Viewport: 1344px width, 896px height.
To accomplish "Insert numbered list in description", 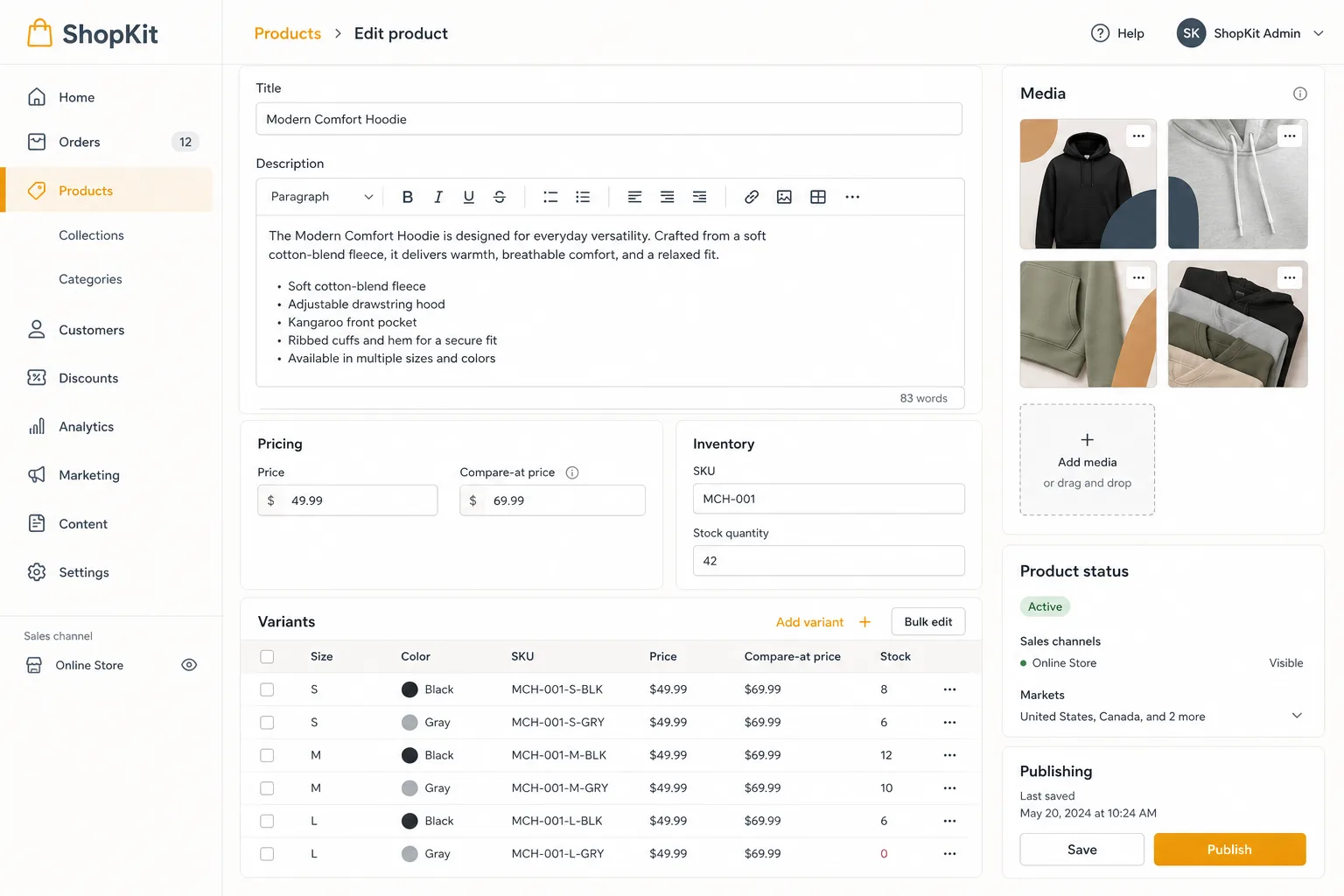I will pos(550,197).
